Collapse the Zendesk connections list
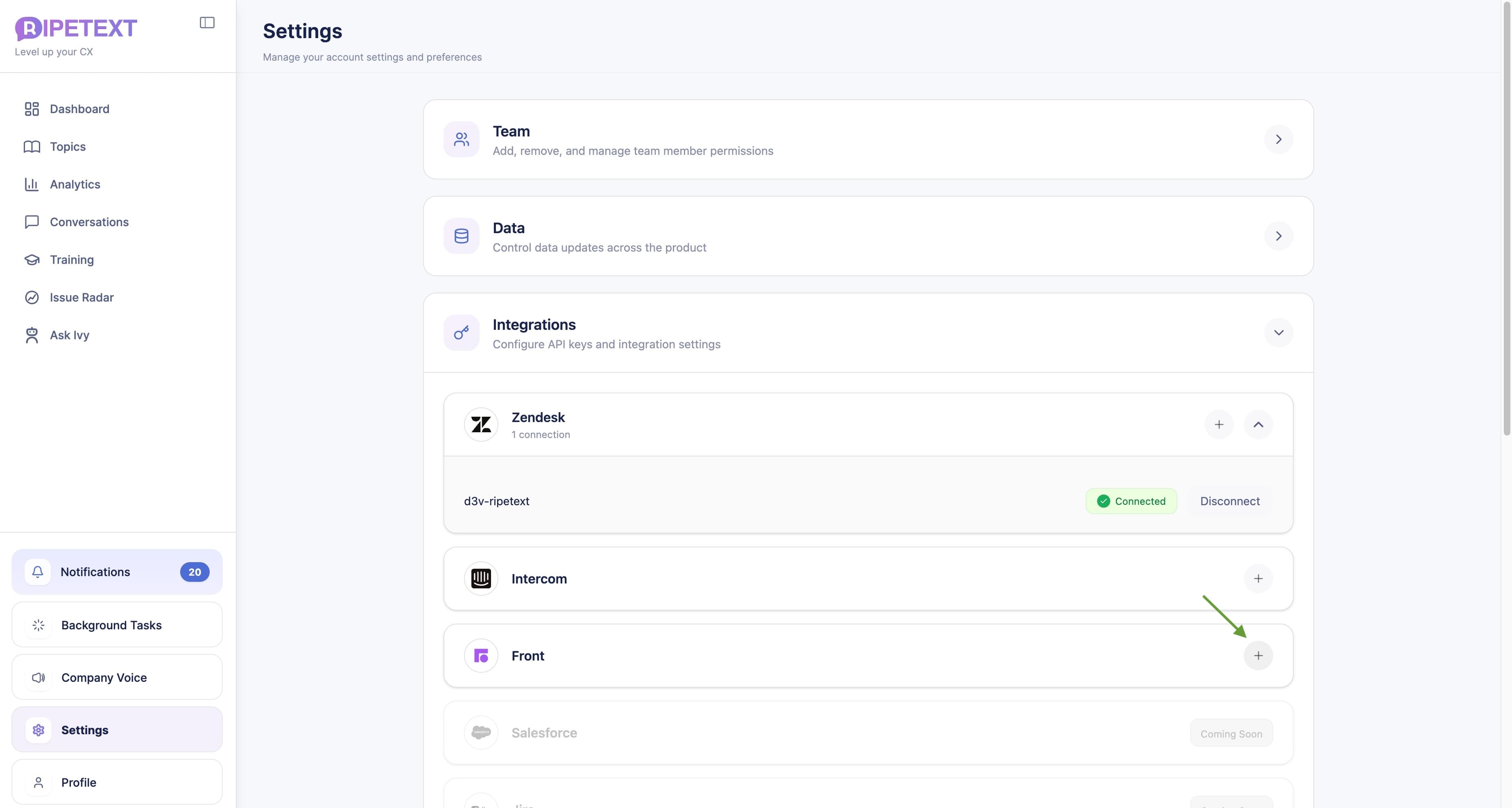The image size is (1512, 808). 1258,424
